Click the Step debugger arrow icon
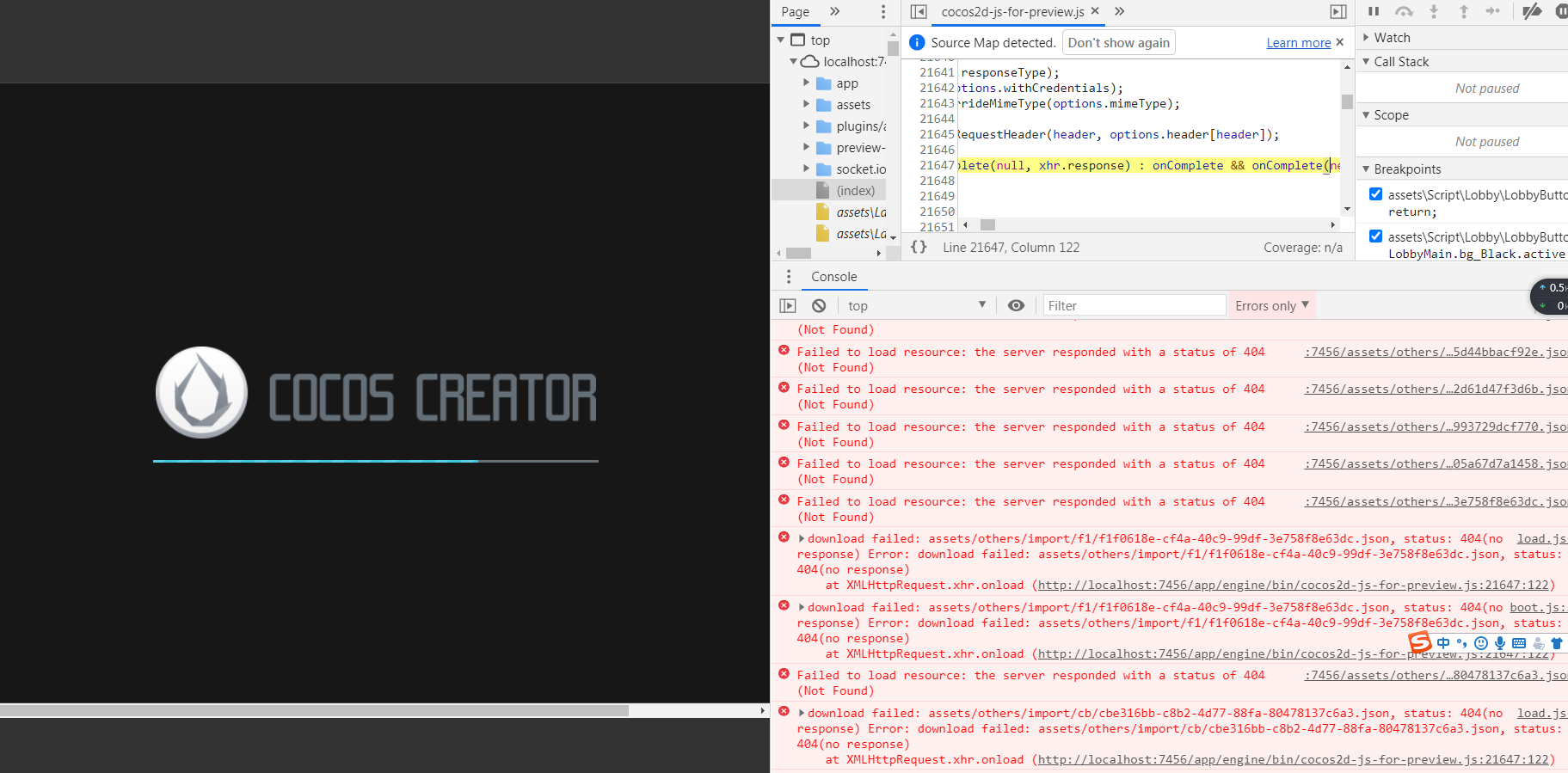The height and width of the screenshot is (773, 1568). coord(1493,11)
